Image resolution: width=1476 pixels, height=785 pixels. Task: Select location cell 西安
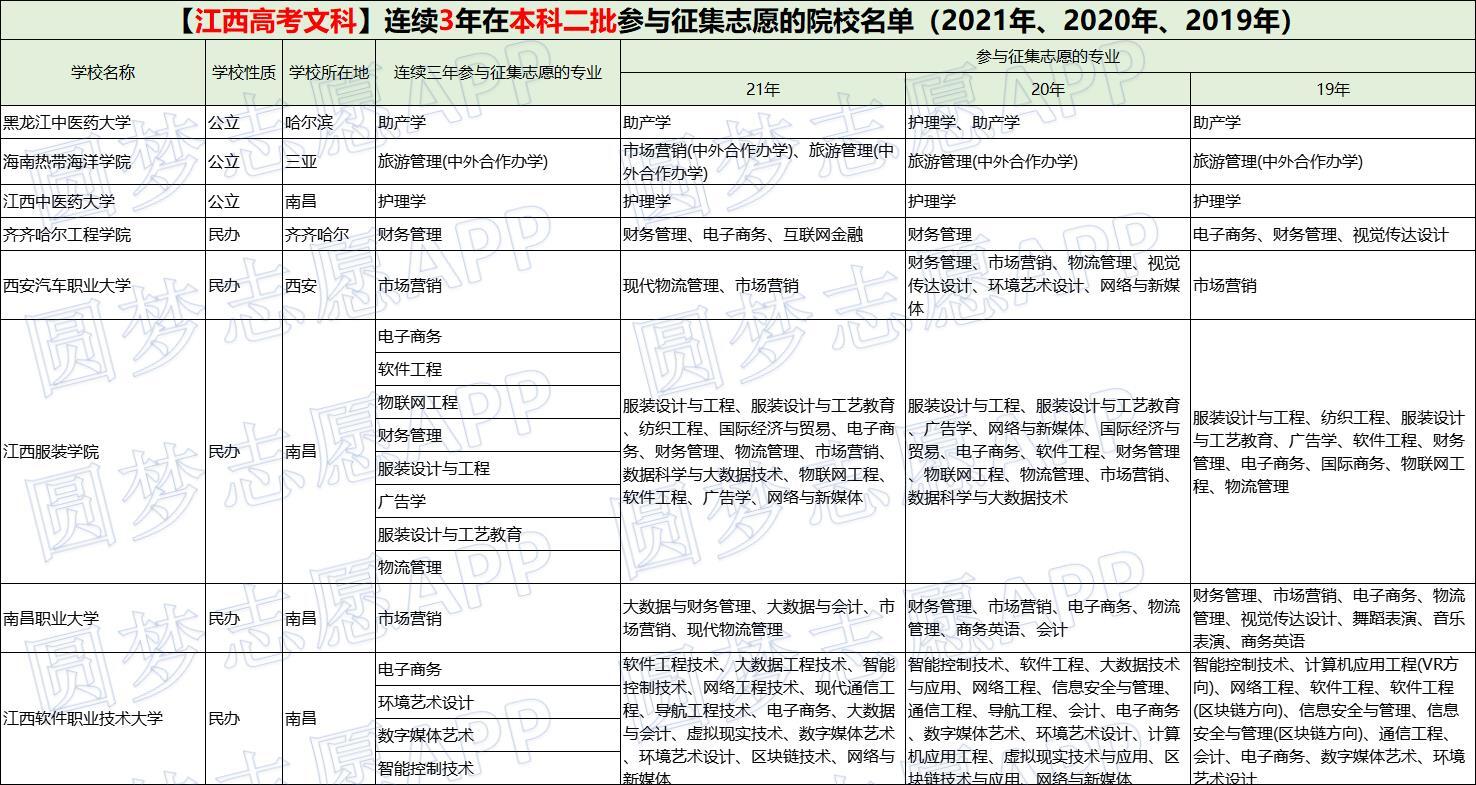[x=329, y=285]
